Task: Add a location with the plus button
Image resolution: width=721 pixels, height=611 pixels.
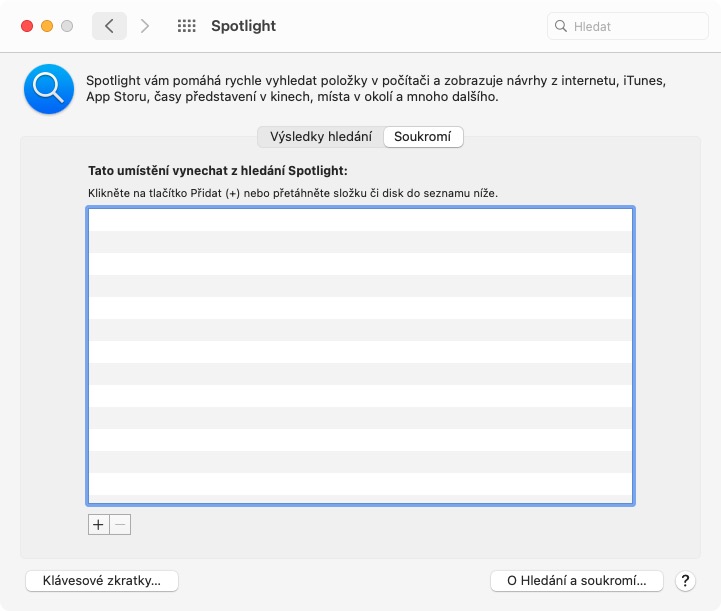Action: pos(98,524)
